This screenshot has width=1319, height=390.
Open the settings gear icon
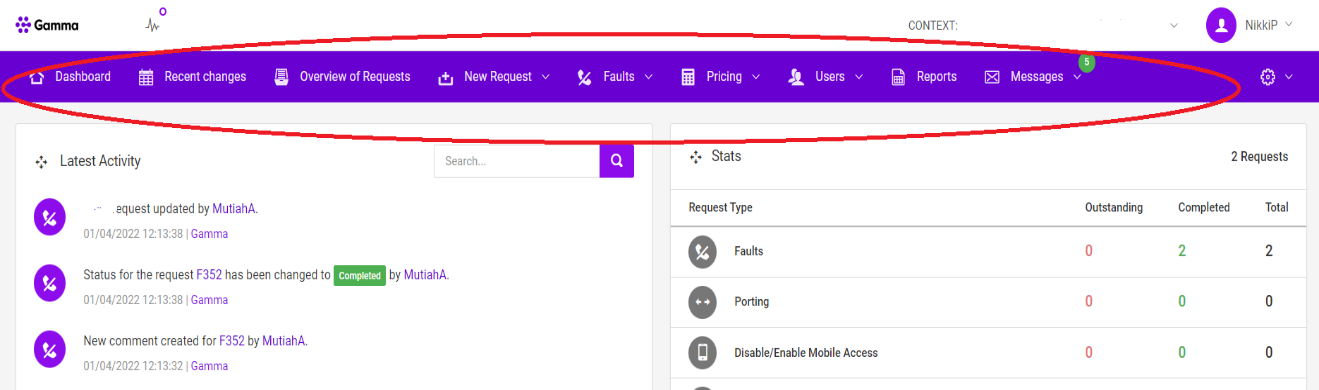tap(1268, 77)
